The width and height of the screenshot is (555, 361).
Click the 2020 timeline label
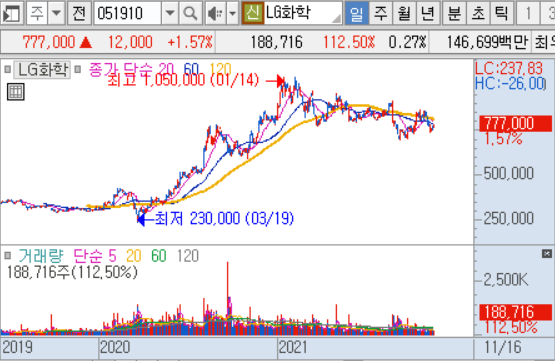click(x=115, y=347)
